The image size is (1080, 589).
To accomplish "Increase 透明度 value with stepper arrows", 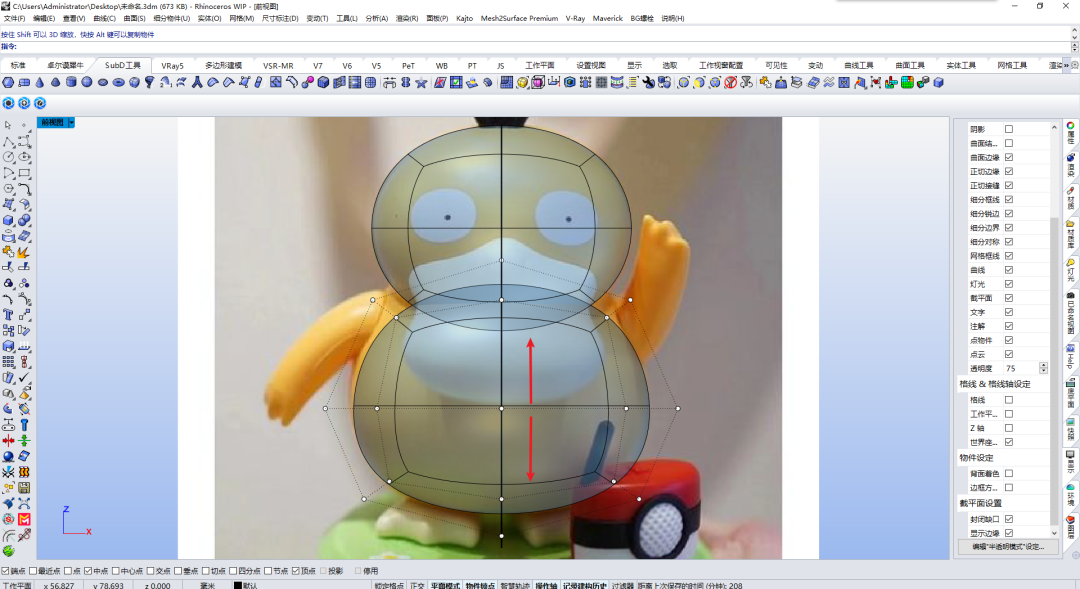I will click(1043, 366).
